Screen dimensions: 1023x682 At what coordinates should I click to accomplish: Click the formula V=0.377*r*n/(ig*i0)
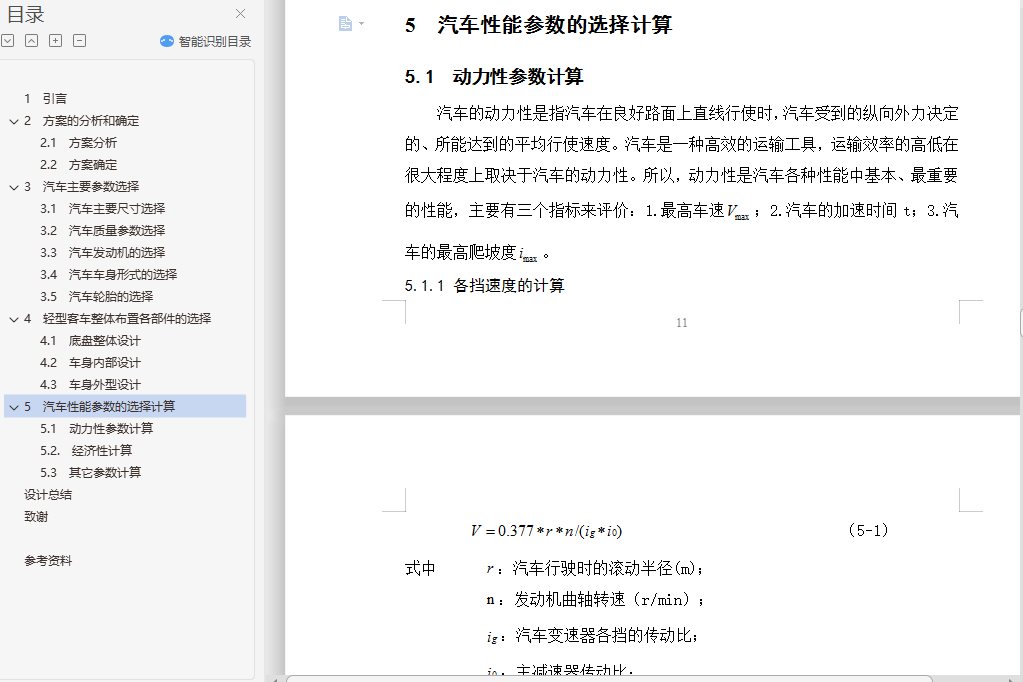click(547, 531)
